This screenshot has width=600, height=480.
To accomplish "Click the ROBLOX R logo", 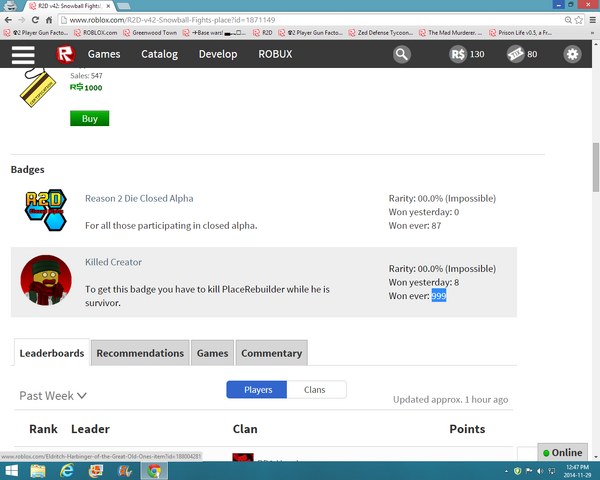I will 65,54.
